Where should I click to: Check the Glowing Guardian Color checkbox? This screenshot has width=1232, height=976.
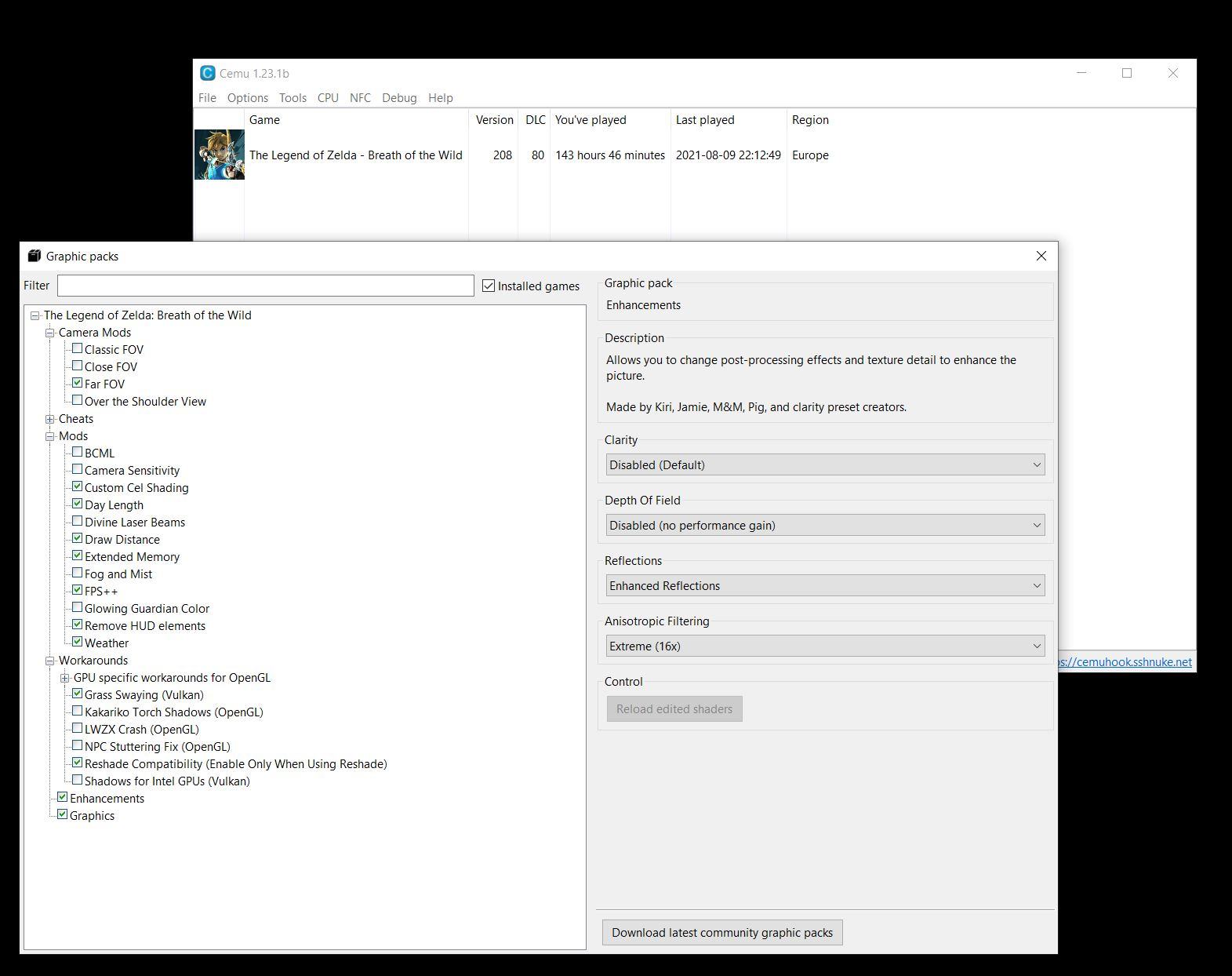click(78, 607)
